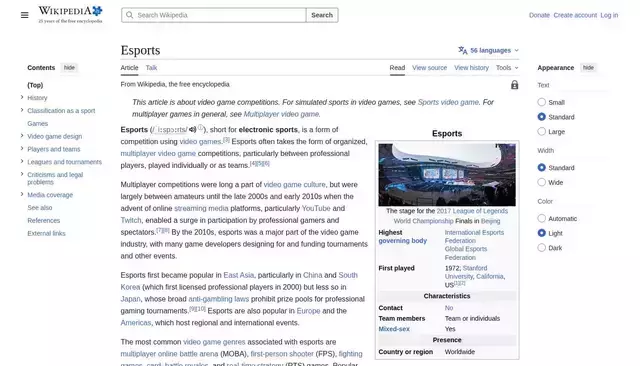Expand Players and teams chevron

click(x=22, y=149)
